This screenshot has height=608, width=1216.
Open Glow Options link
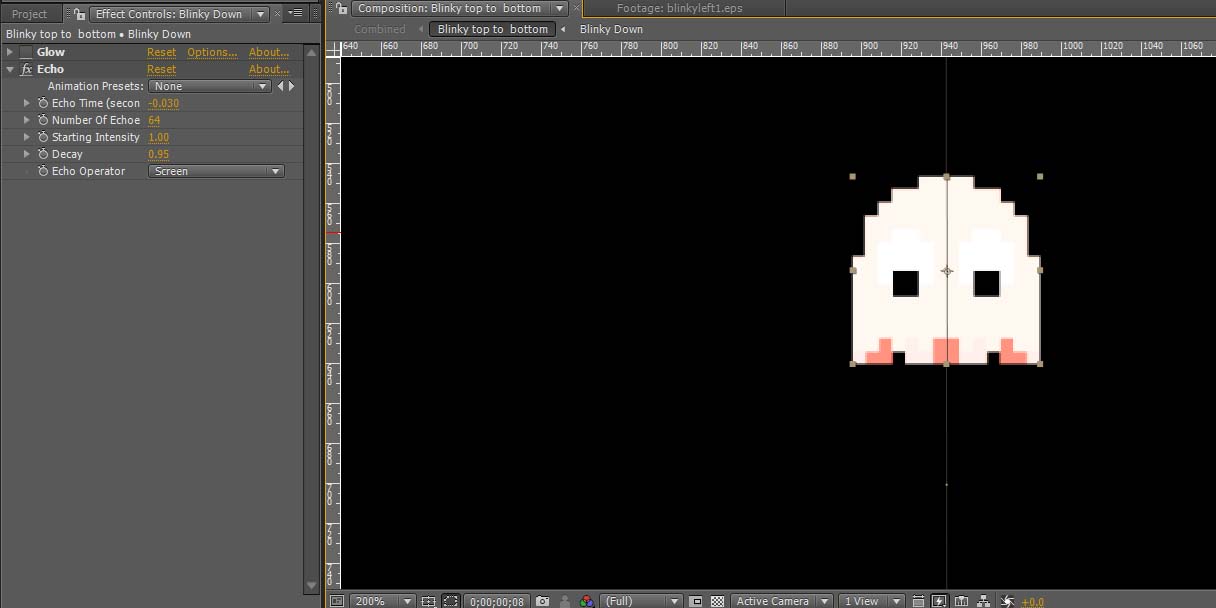(x=212, y=52)
